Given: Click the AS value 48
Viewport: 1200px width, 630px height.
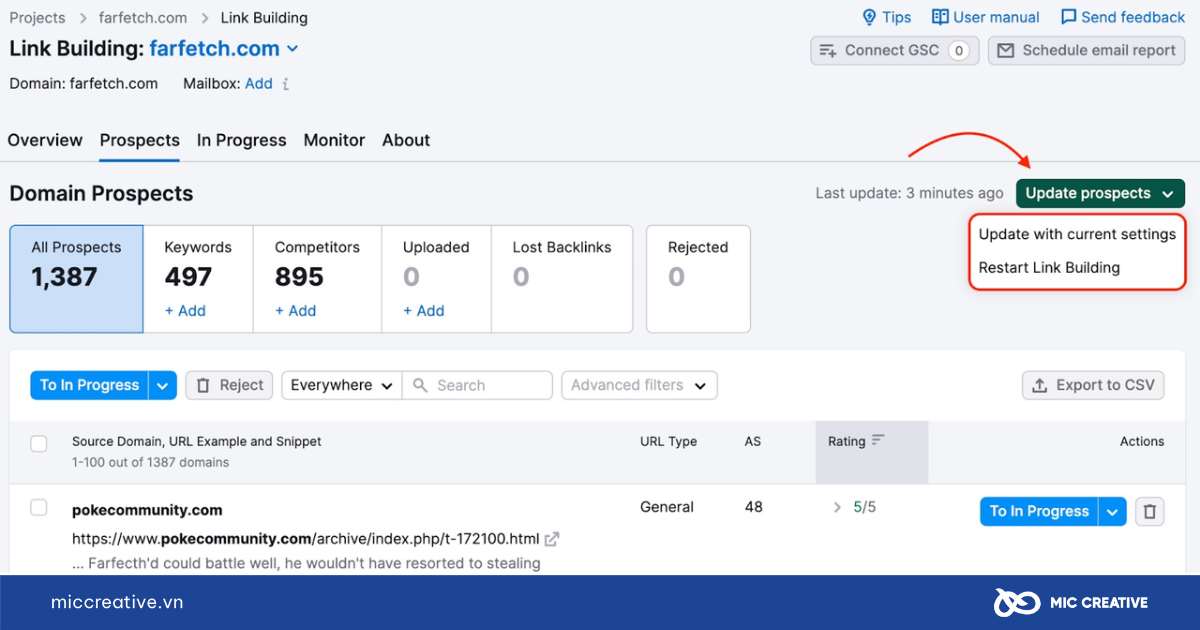Looking at the screenshot, I should (x=754, y=507).
